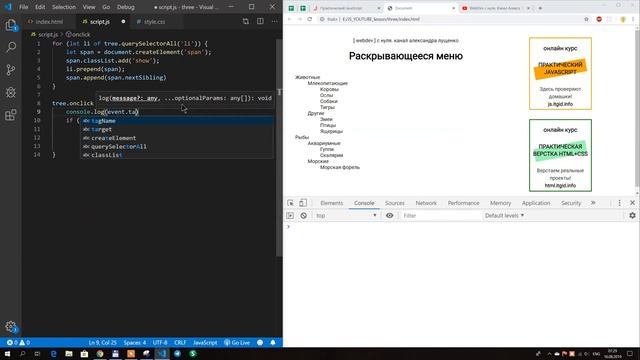Screen dimensions: 640x360
Task: Click the onclick breadcrumb item
Action: (x=78, y=35)
